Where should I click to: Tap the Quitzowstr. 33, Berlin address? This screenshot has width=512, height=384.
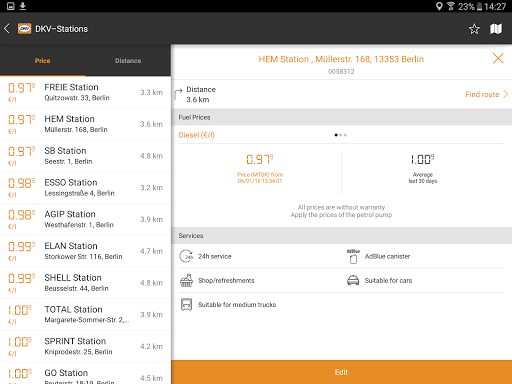coord(77,98)
